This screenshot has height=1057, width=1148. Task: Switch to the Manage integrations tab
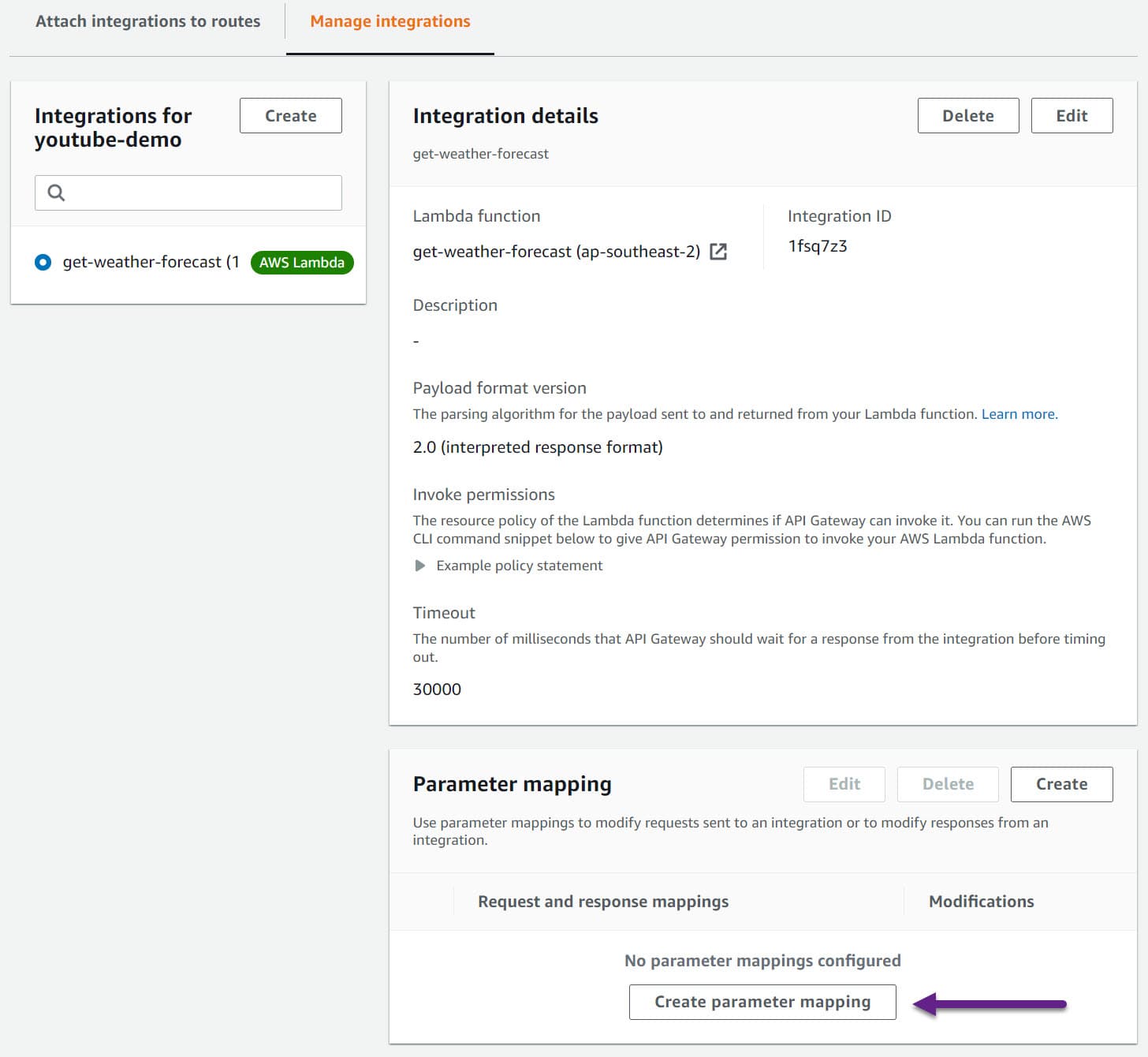[x=390, y=21]
